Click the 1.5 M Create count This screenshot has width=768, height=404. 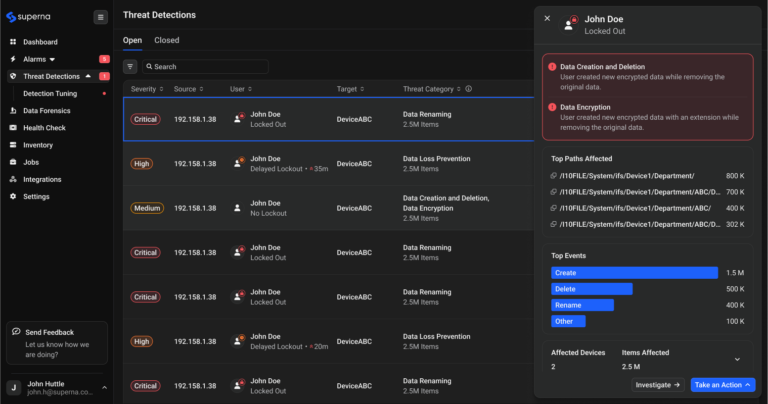pyautogui.click(x=735, y=273)
